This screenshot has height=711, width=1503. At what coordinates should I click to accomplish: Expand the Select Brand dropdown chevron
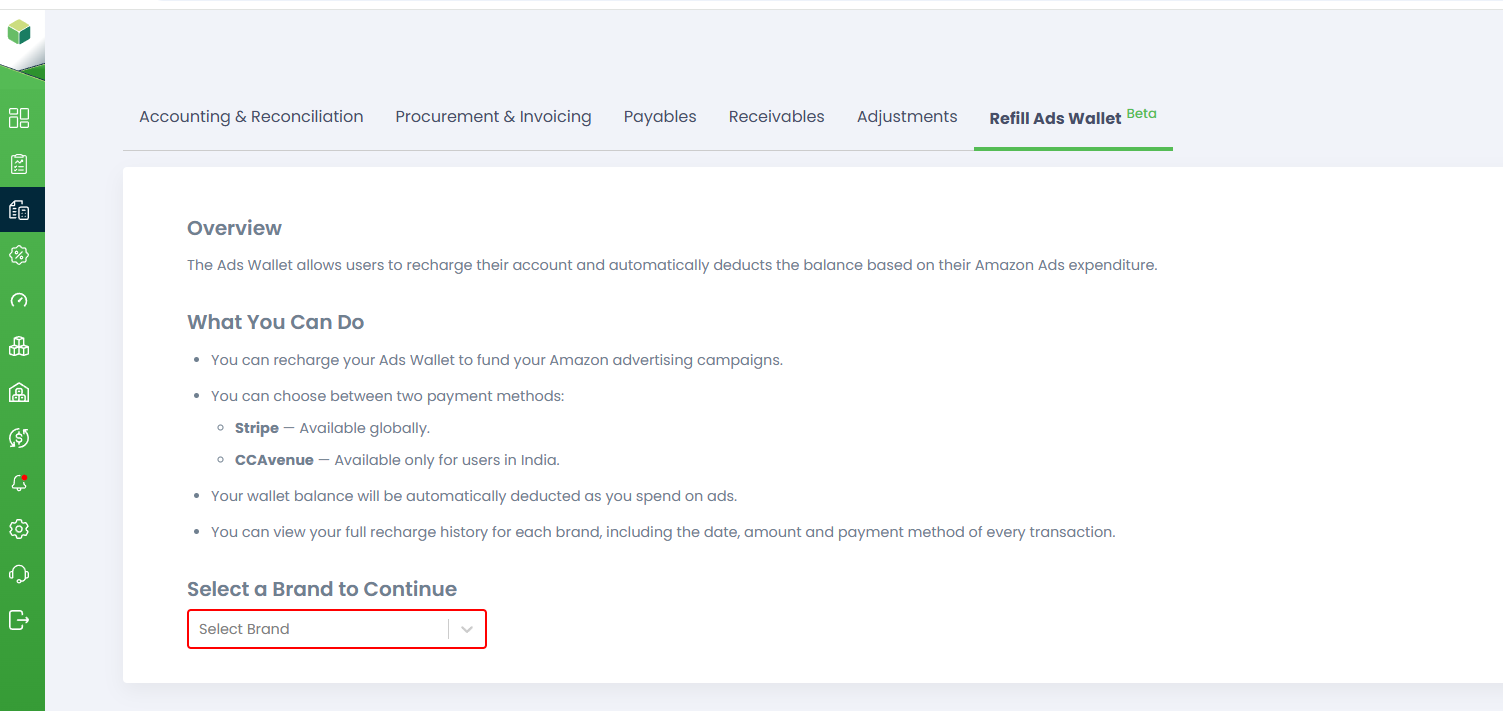click(467, 629)
